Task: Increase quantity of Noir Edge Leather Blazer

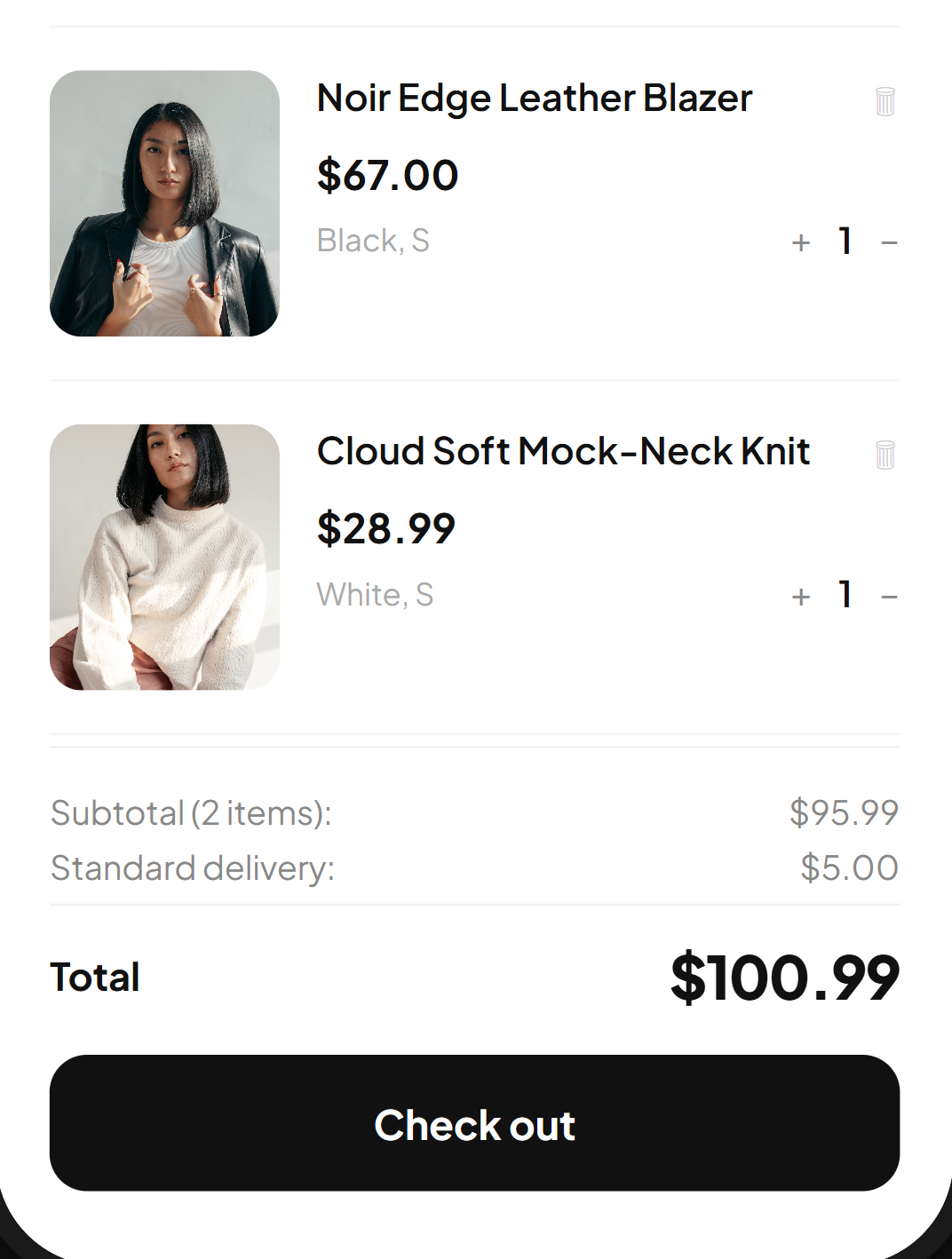Action: [x=800, y=242]
